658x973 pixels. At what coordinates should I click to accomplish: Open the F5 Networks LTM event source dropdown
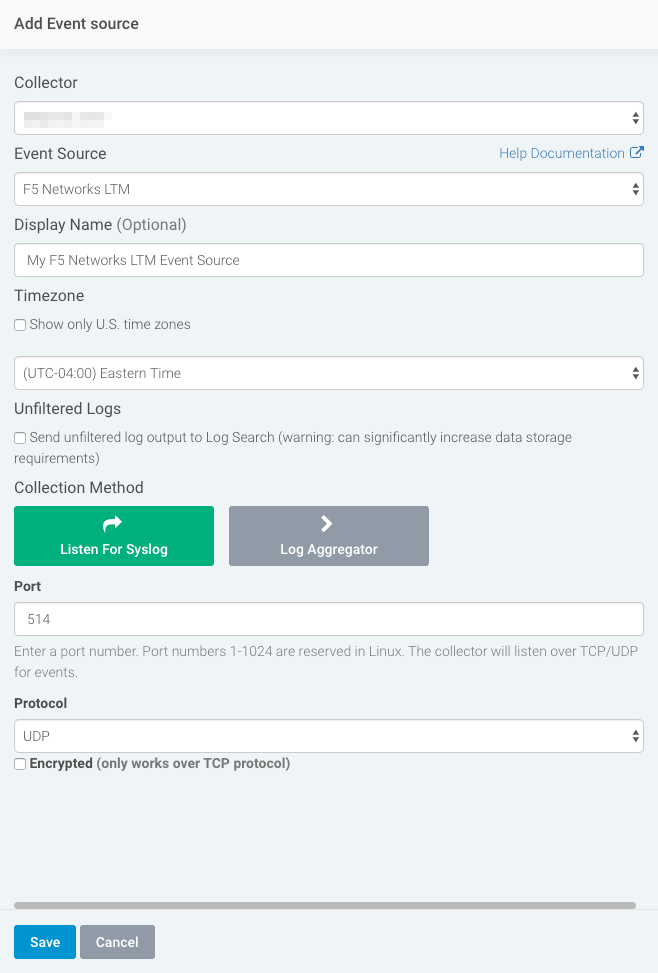click(x=320, y=188)
